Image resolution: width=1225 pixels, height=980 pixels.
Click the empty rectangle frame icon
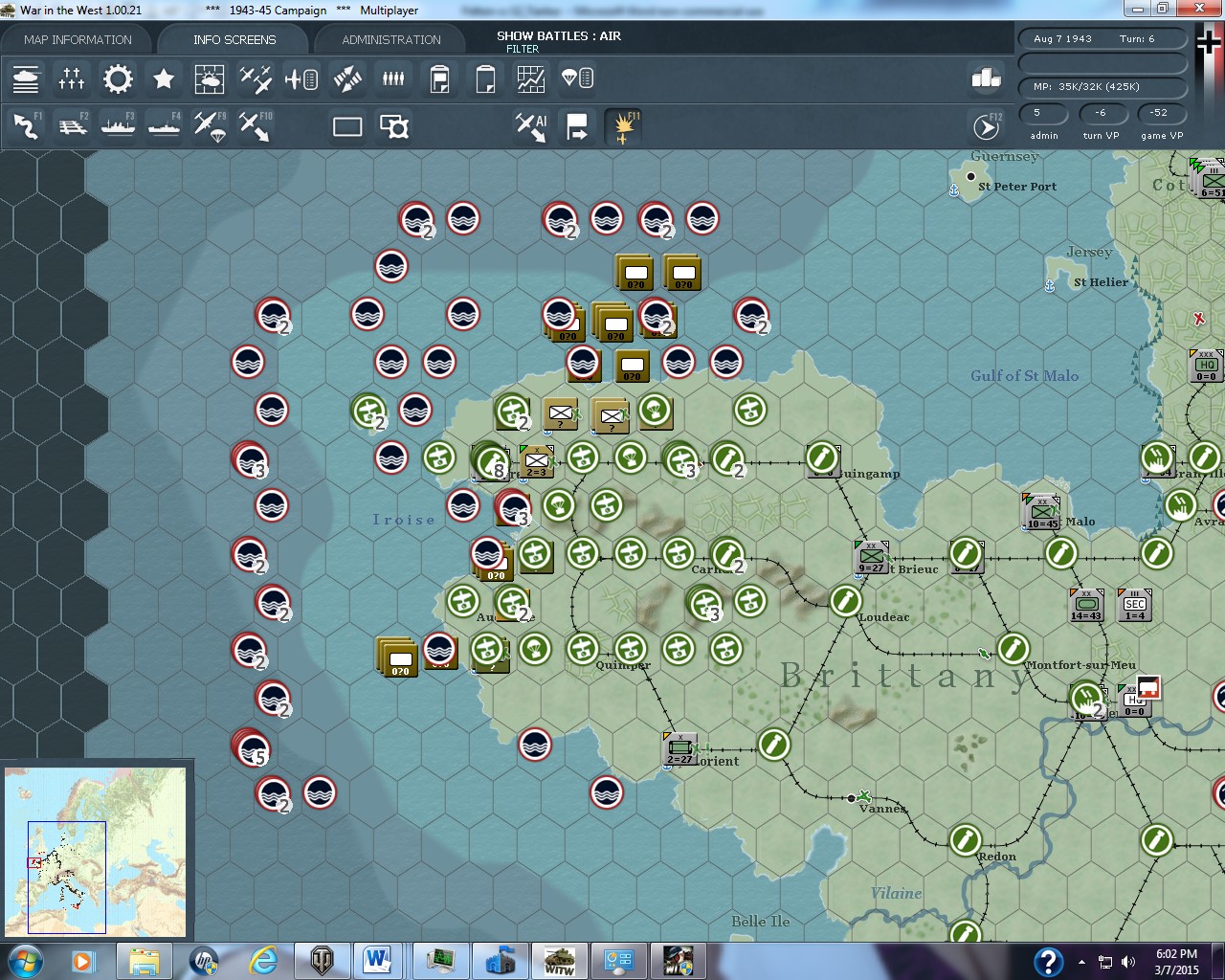[x=347, y=126]
